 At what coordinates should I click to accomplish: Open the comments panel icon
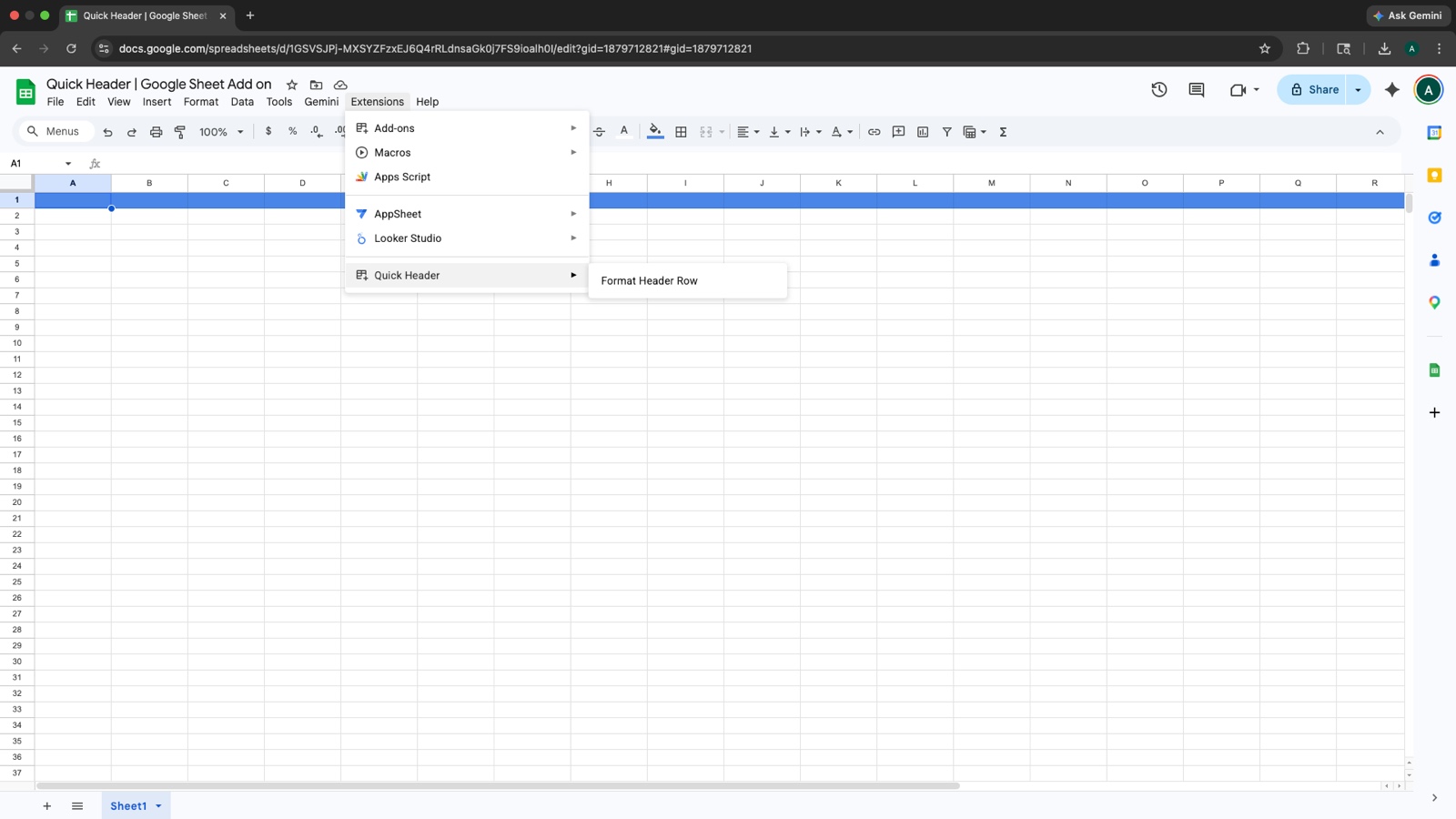(1197, 90)
